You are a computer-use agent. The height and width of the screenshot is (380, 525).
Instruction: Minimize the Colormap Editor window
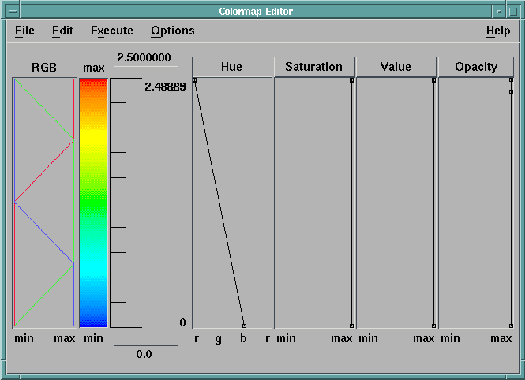[499, 12]
